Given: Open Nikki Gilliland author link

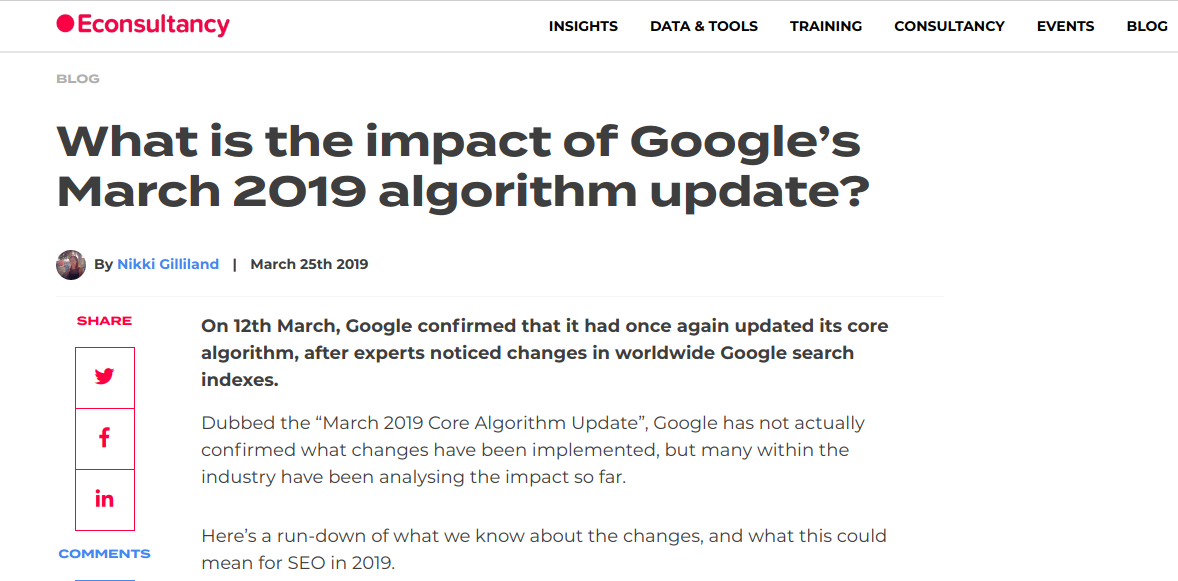Looking at the screenshot, I should [x=168, y=265].
